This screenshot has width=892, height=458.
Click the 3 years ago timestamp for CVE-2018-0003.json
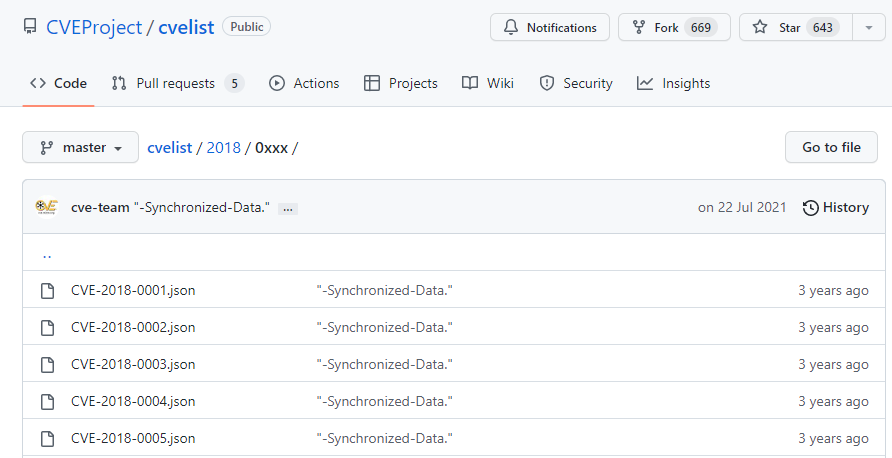click(833, 365)
